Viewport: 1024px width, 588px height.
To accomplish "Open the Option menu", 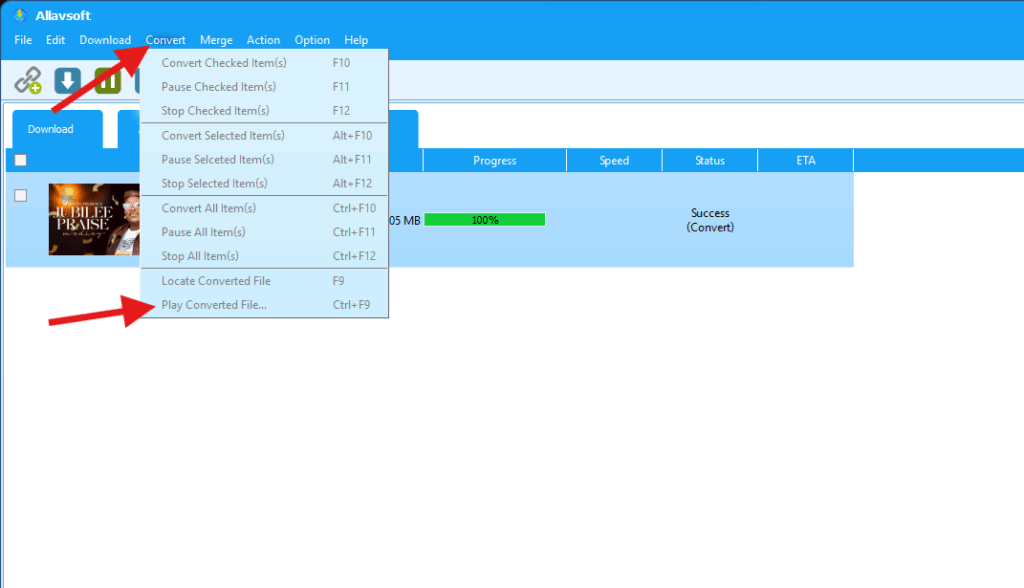I will [x=312, y=40].
